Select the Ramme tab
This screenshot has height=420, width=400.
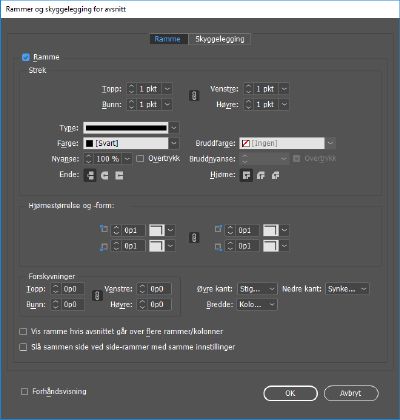[168, 39]
